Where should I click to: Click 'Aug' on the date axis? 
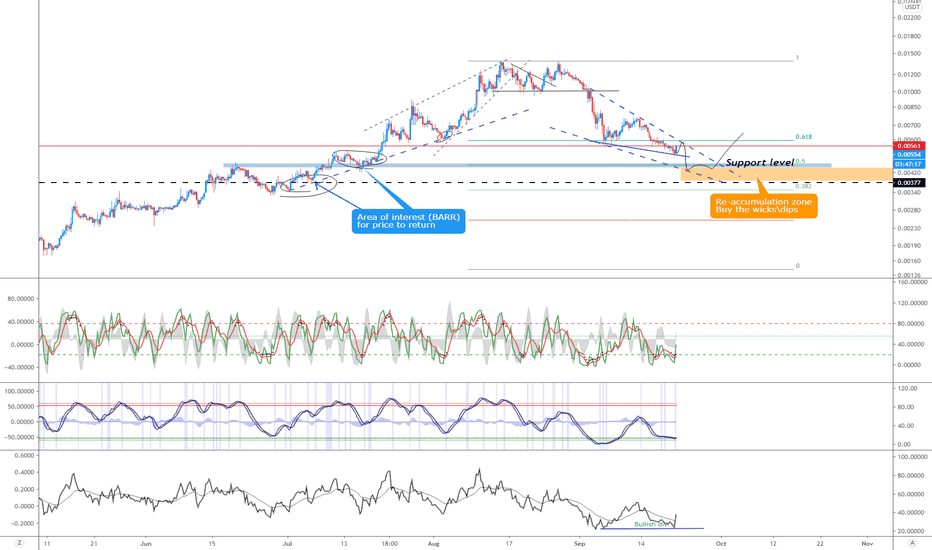[433, 543]
